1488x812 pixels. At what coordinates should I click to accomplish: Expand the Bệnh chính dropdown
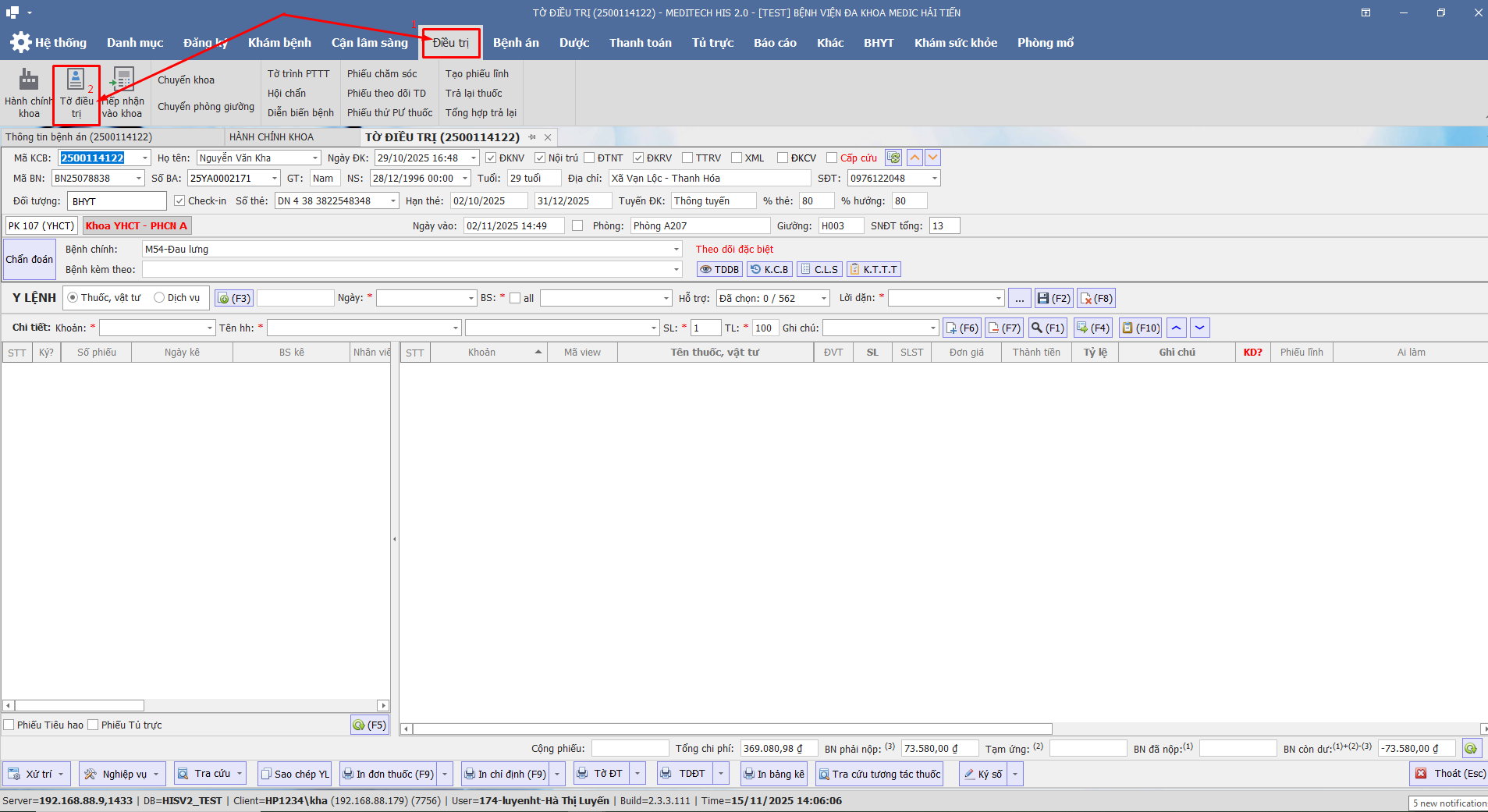coord(676,250)
